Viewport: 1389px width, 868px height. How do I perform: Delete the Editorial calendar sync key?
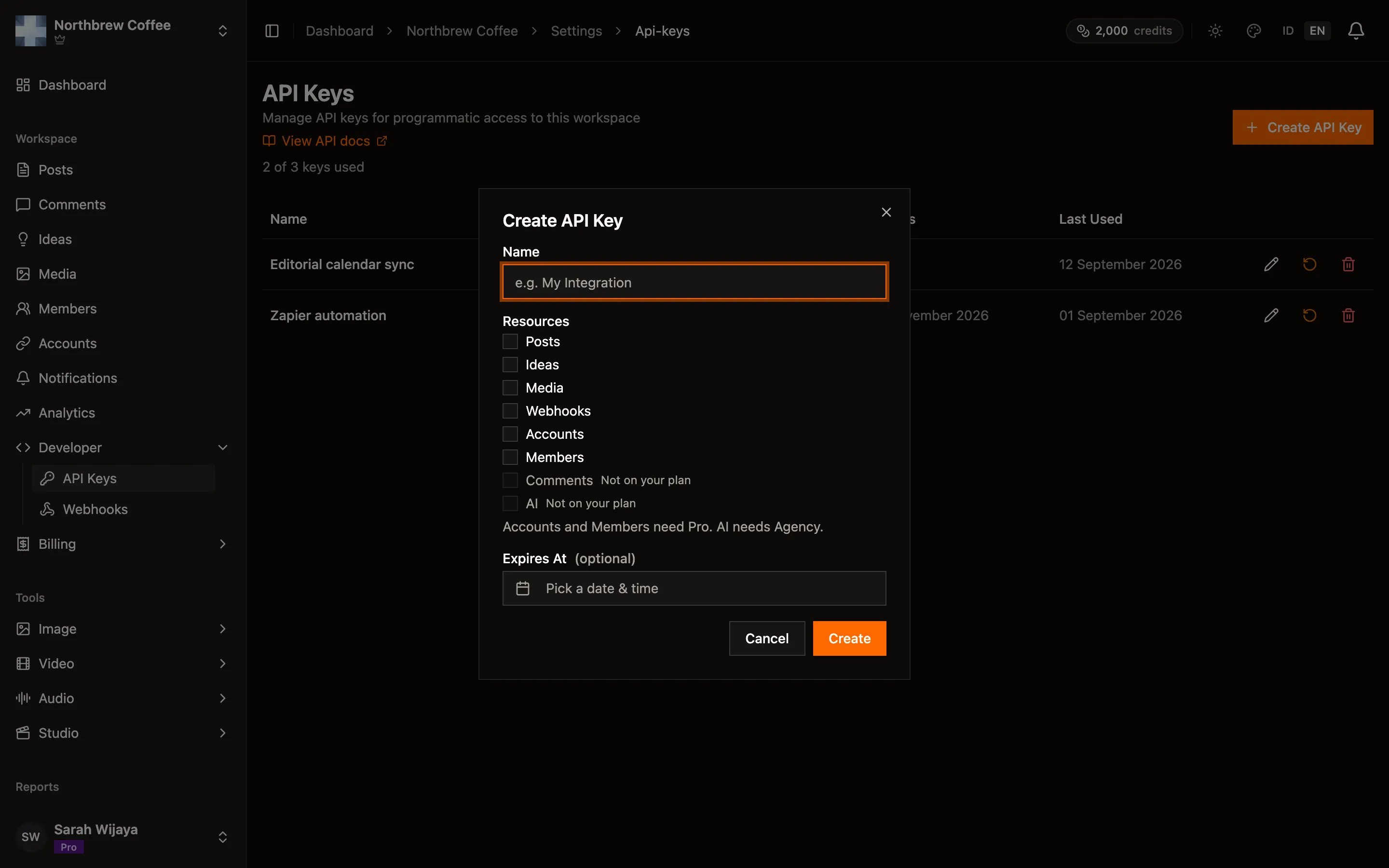coord(1348,264)
